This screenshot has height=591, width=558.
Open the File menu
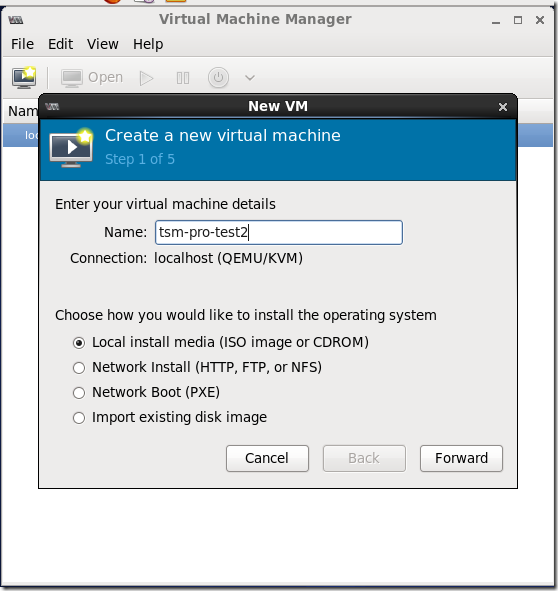point(22,44)
